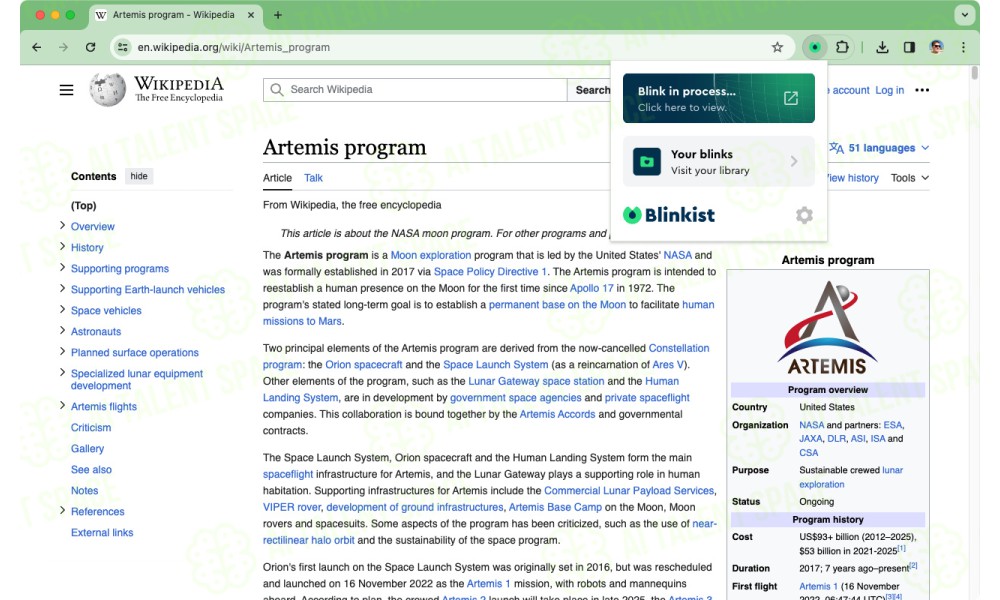The height and width of the screenshot is (600, 1000).
Task: Open the Tools dropdown menu
Action: (x=909, y=178)
